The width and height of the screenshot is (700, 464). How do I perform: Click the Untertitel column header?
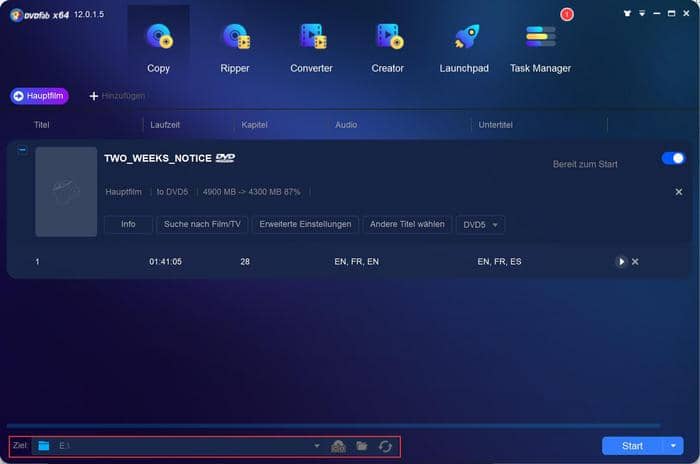[x=496, y=125]
